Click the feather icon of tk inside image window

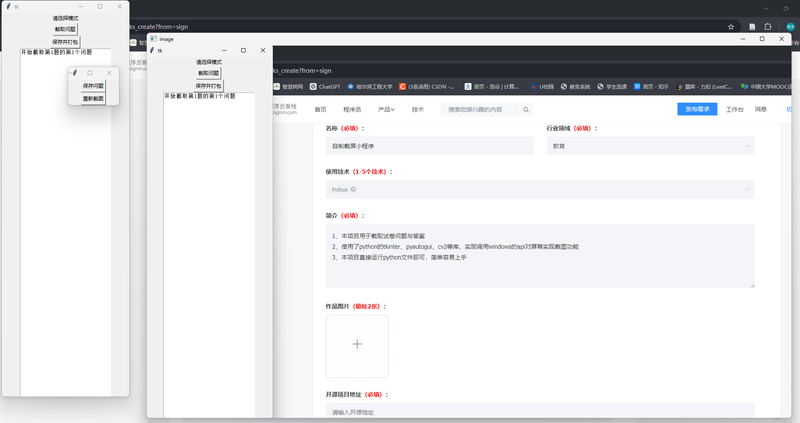(152, 51)
